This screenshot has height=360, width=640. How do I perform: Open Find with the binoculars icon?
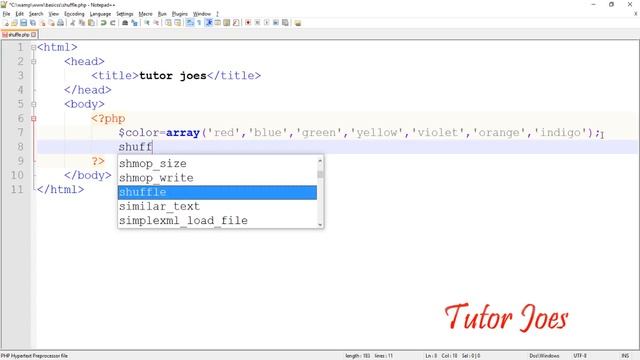[x=124, y=23]
